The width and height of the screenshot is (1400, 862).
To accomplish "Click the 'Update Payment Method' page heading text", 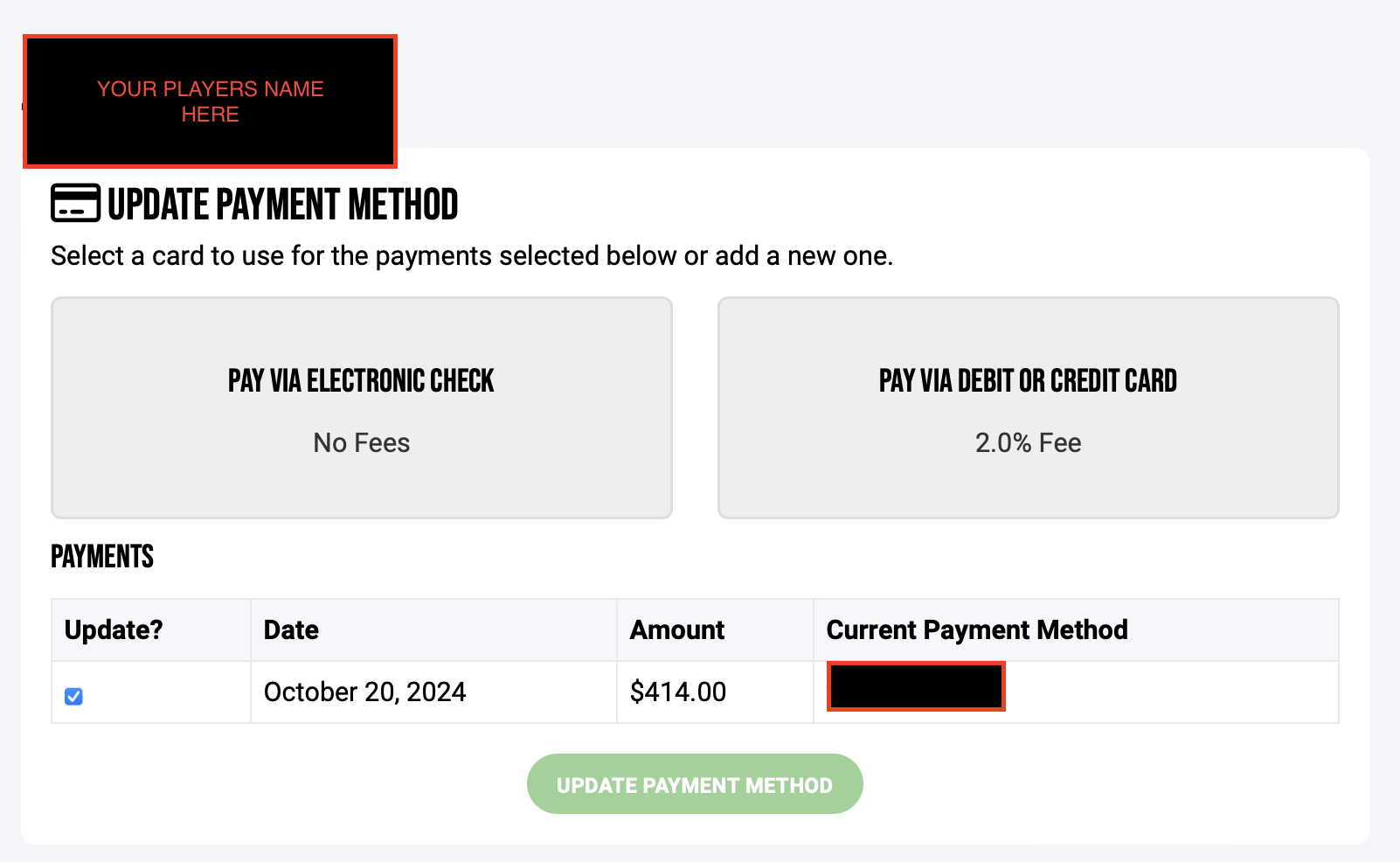I will click(x=282, y=205).
